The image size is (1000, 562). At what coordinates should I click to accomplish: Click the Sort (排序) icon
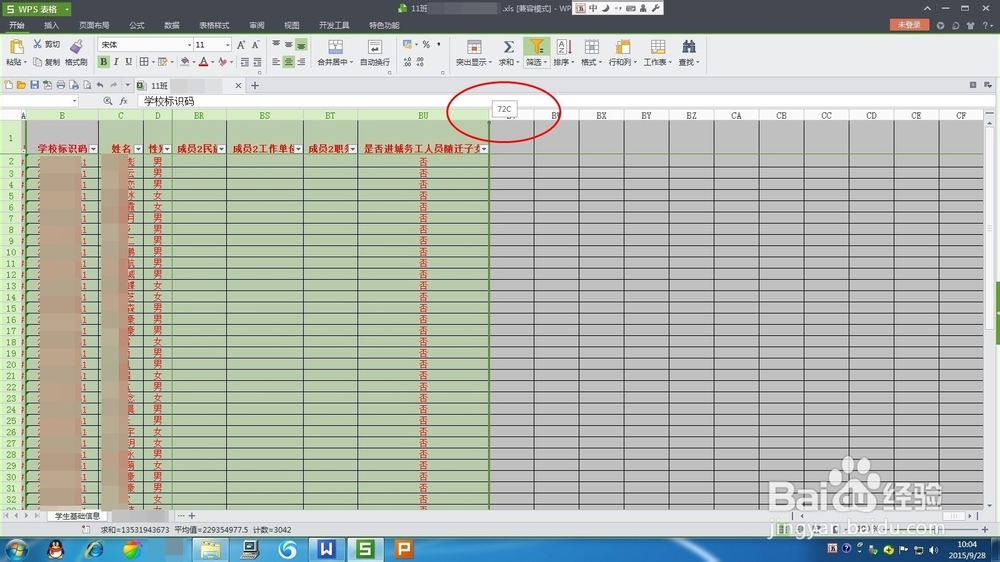563,47
